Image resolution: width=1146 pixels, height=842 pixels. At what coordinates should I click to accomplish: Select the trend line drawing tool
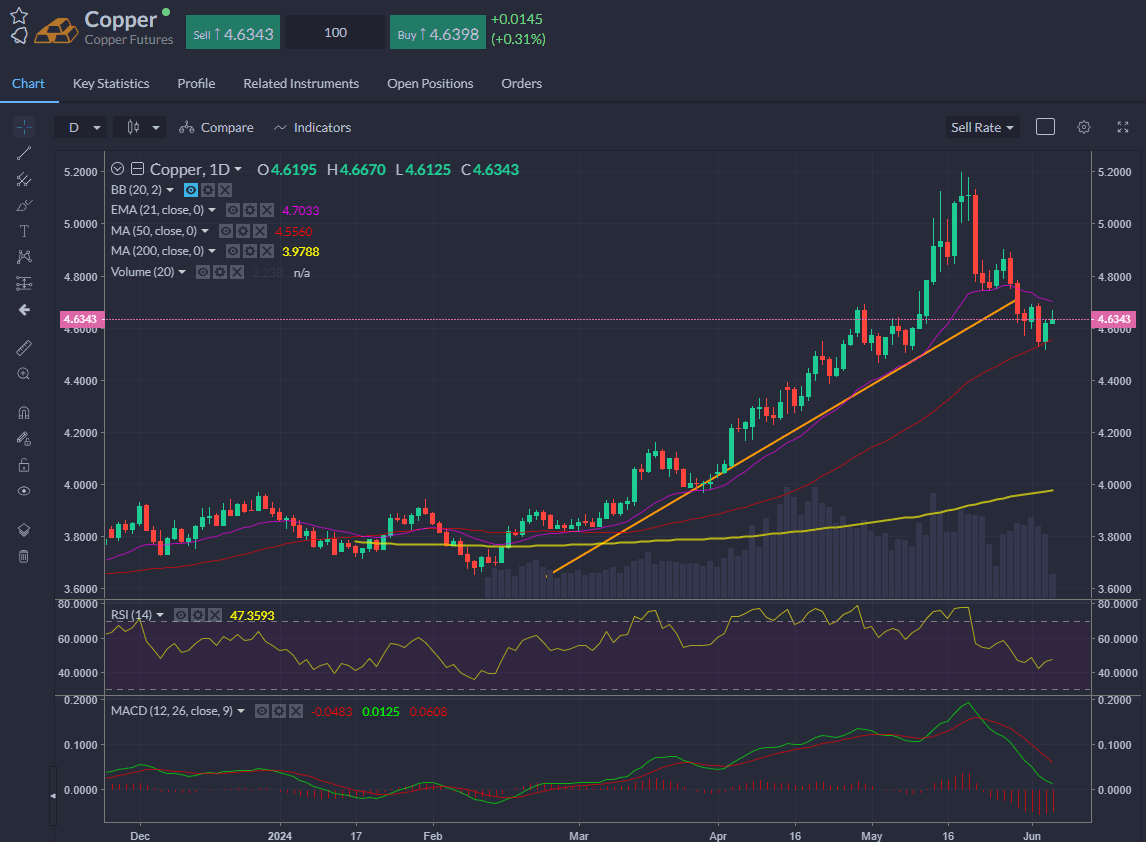[x=24, y=153]
